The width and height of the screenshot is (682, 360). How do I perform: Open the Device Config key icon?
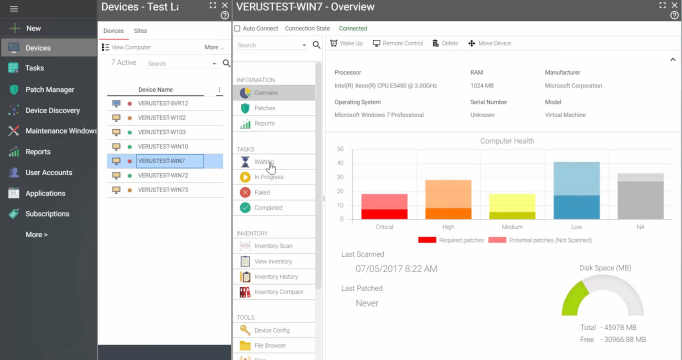coord(245,330)
